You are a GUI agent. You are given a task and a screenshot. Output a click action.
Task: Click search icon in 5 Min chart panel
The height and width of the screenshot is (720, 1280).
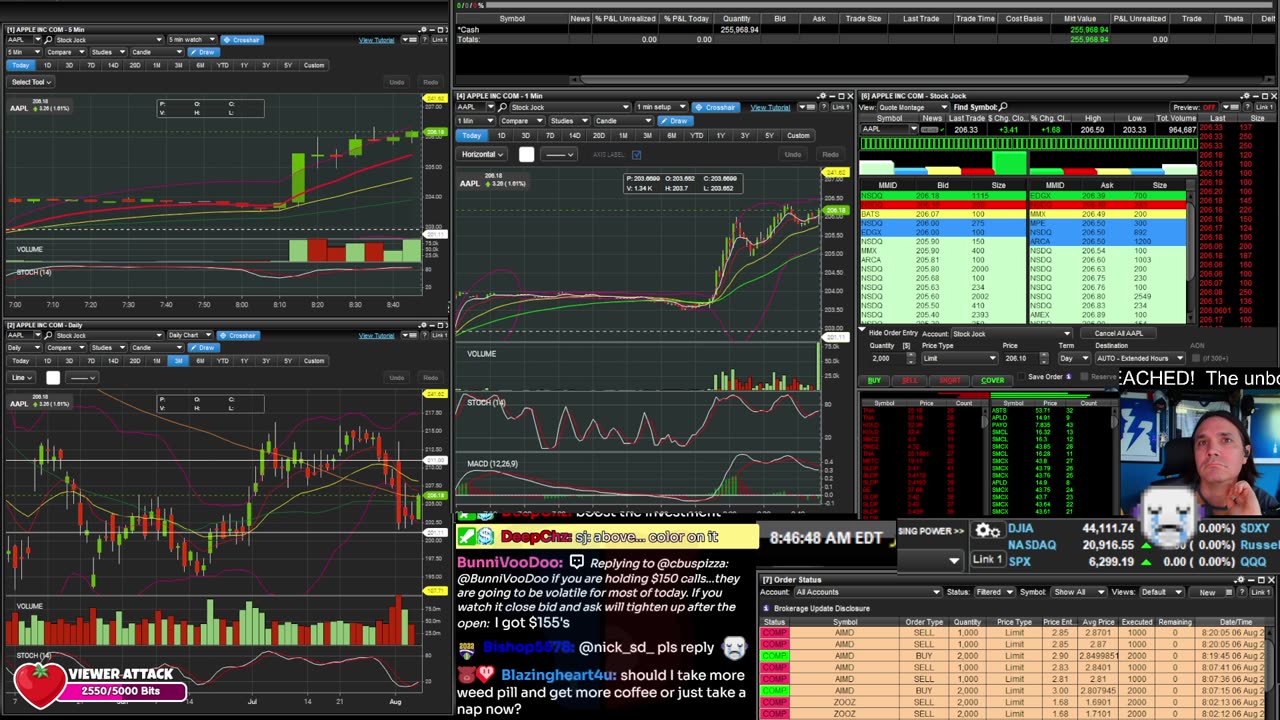click(48, 40)
